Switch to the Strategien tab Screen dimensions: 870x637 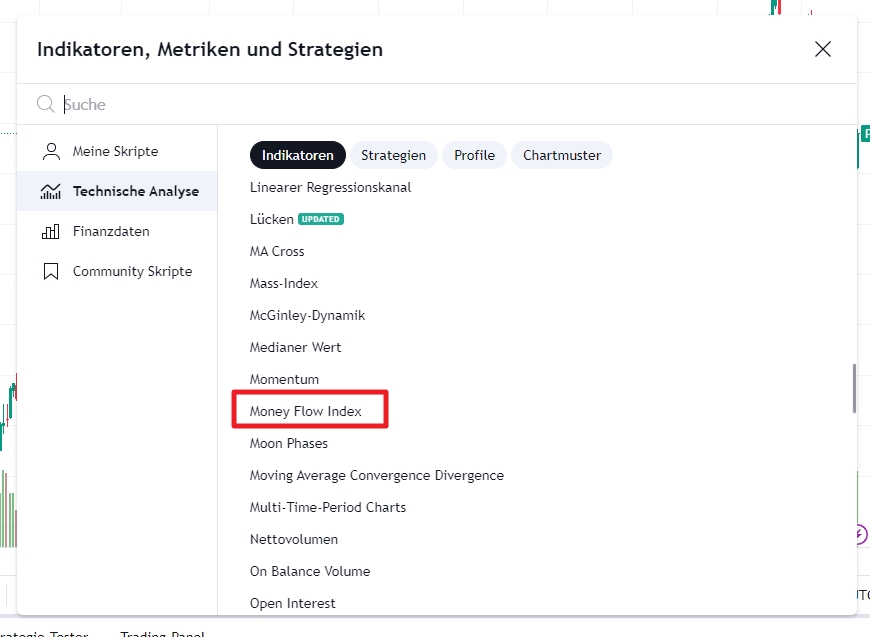coord(393,155)
